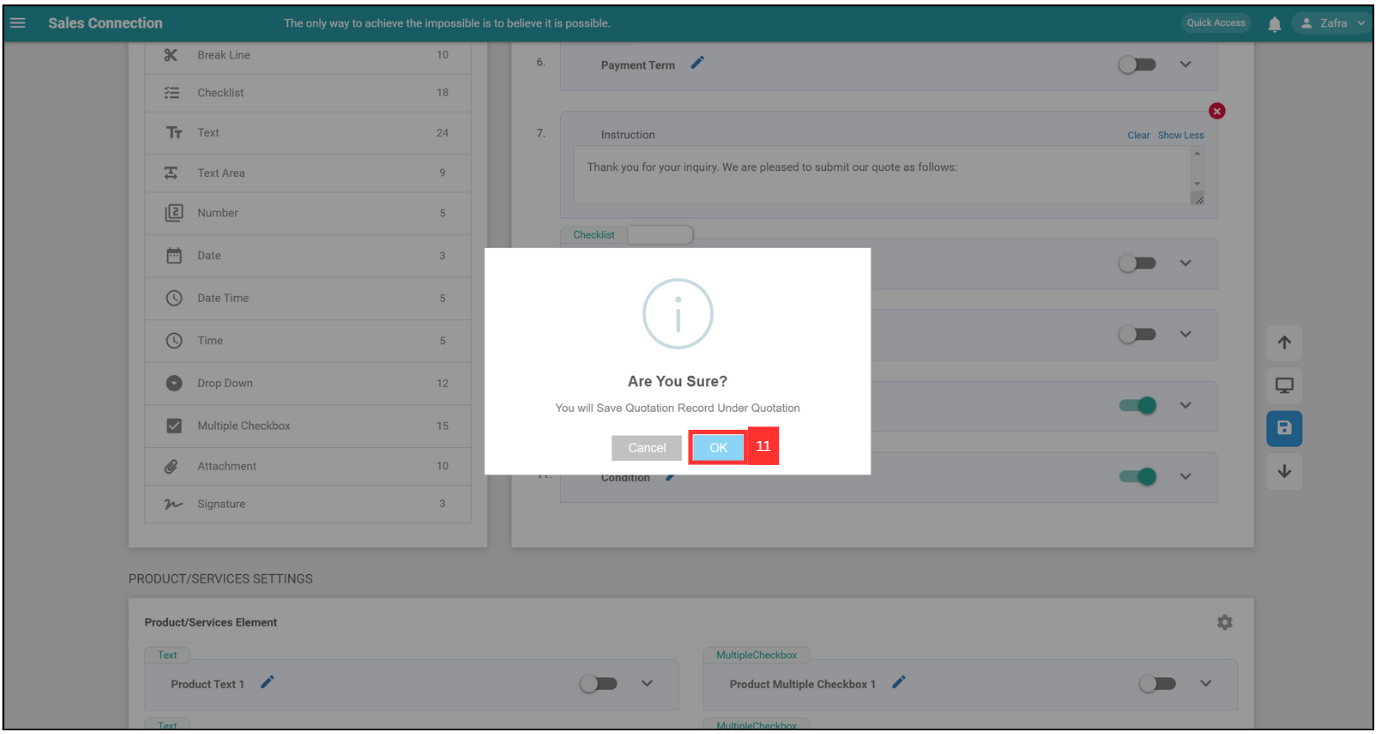Toggle the switch below Instruction field

[x=1137, y=263]
